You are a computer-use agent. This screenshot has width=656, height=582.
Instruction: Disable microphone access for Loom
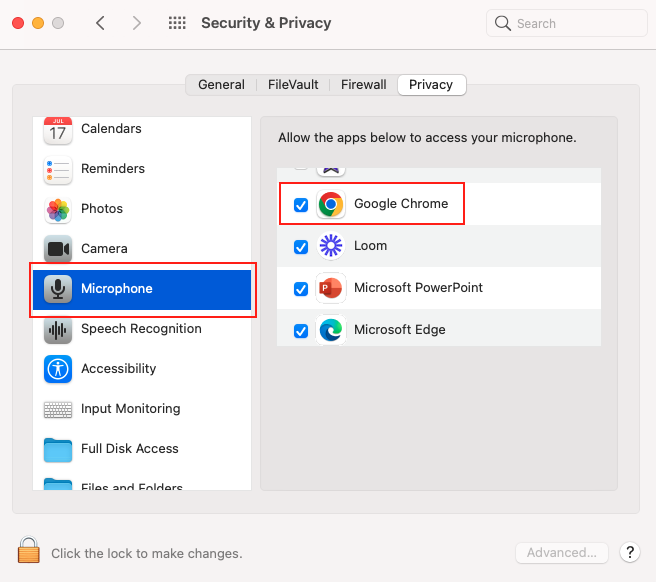click(301, 247)
